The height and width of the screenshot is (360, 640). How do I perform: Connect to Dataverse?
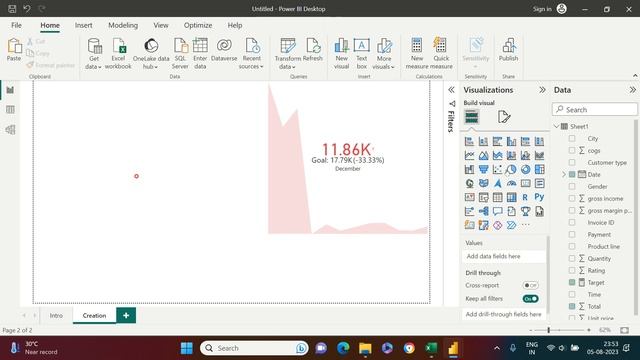[224, 50]
